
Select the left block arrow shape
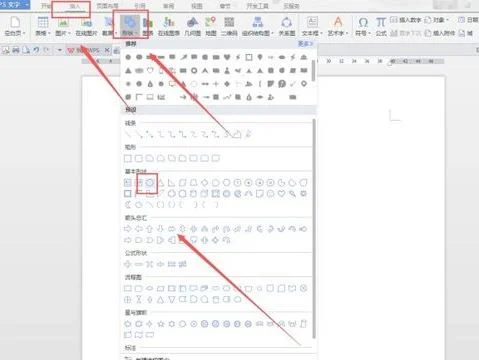[x=139, y=229]
